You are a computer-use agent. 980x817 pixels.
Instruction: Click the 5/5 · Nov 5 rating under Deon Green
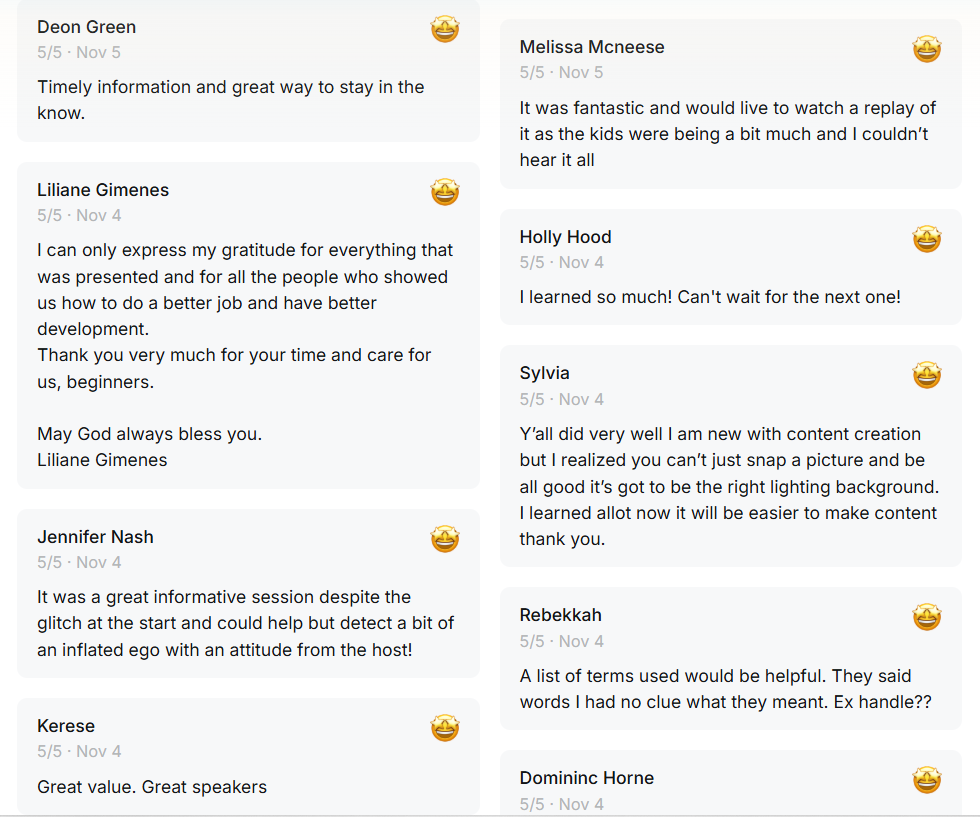pos(79,52)
